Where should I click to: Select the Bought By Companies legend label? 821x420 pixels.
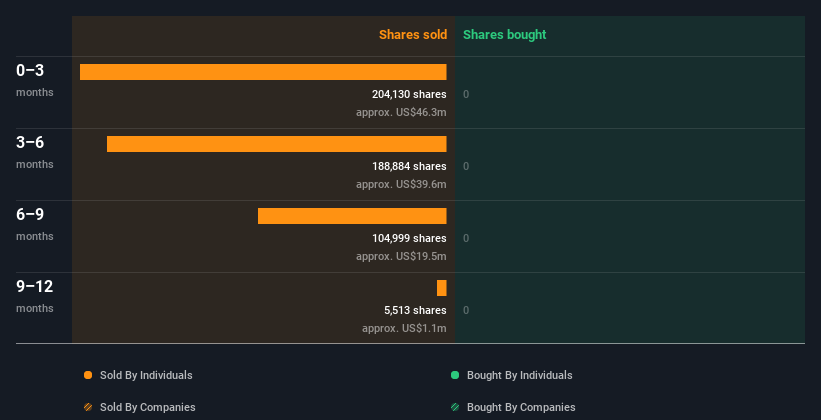[x=521, y=407]
